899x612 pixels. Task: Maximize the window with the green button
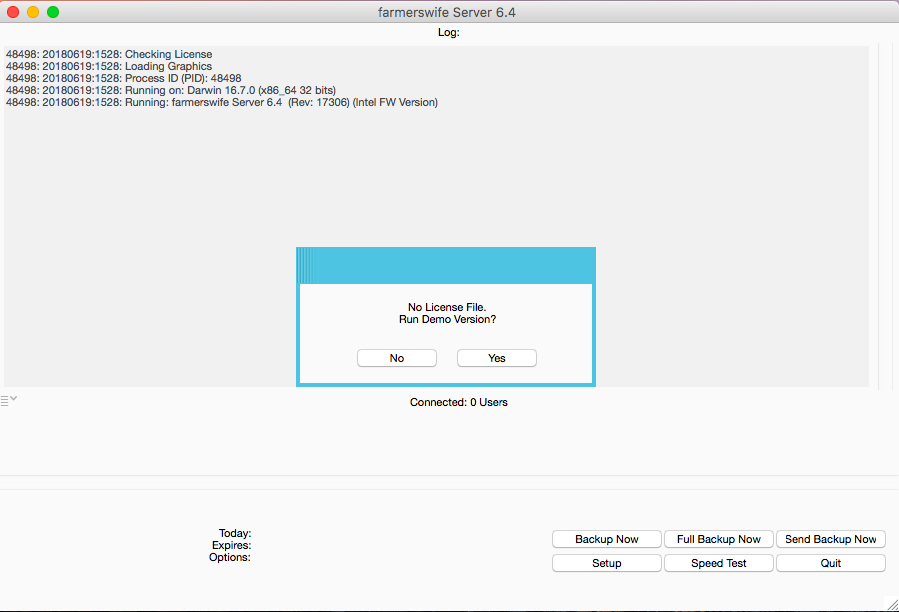pos(53,12)
